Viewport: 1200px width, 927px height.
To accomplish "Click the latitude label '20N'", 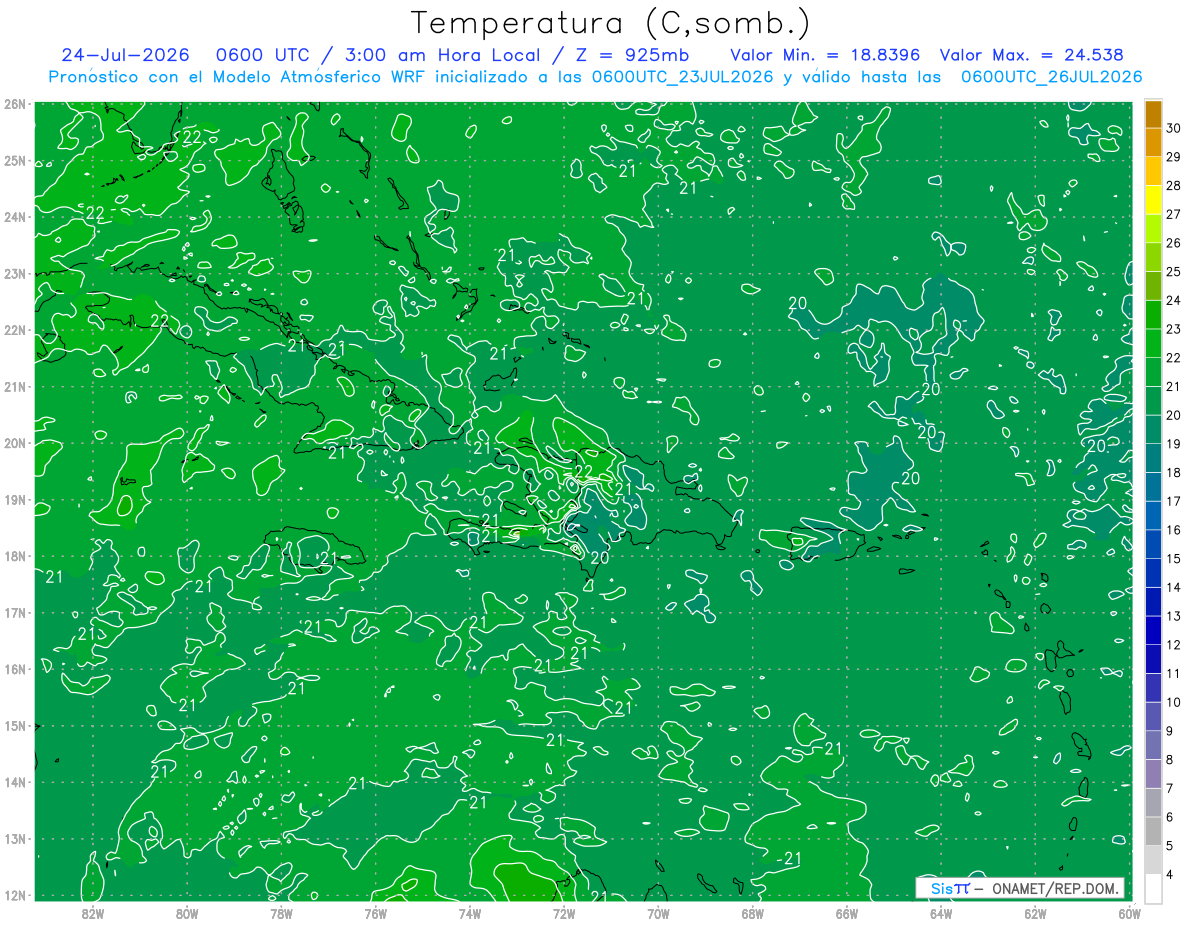I will 15,443.
